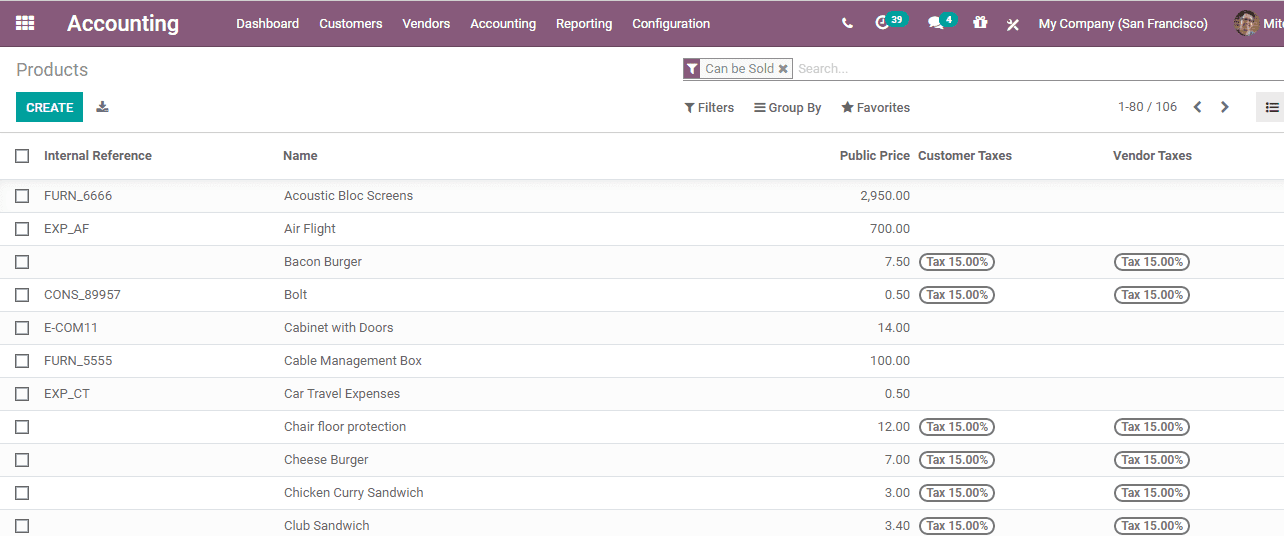Open the Group By dropdown
The width and height of the screenshot is (1284, 536).
pos(788,108)
